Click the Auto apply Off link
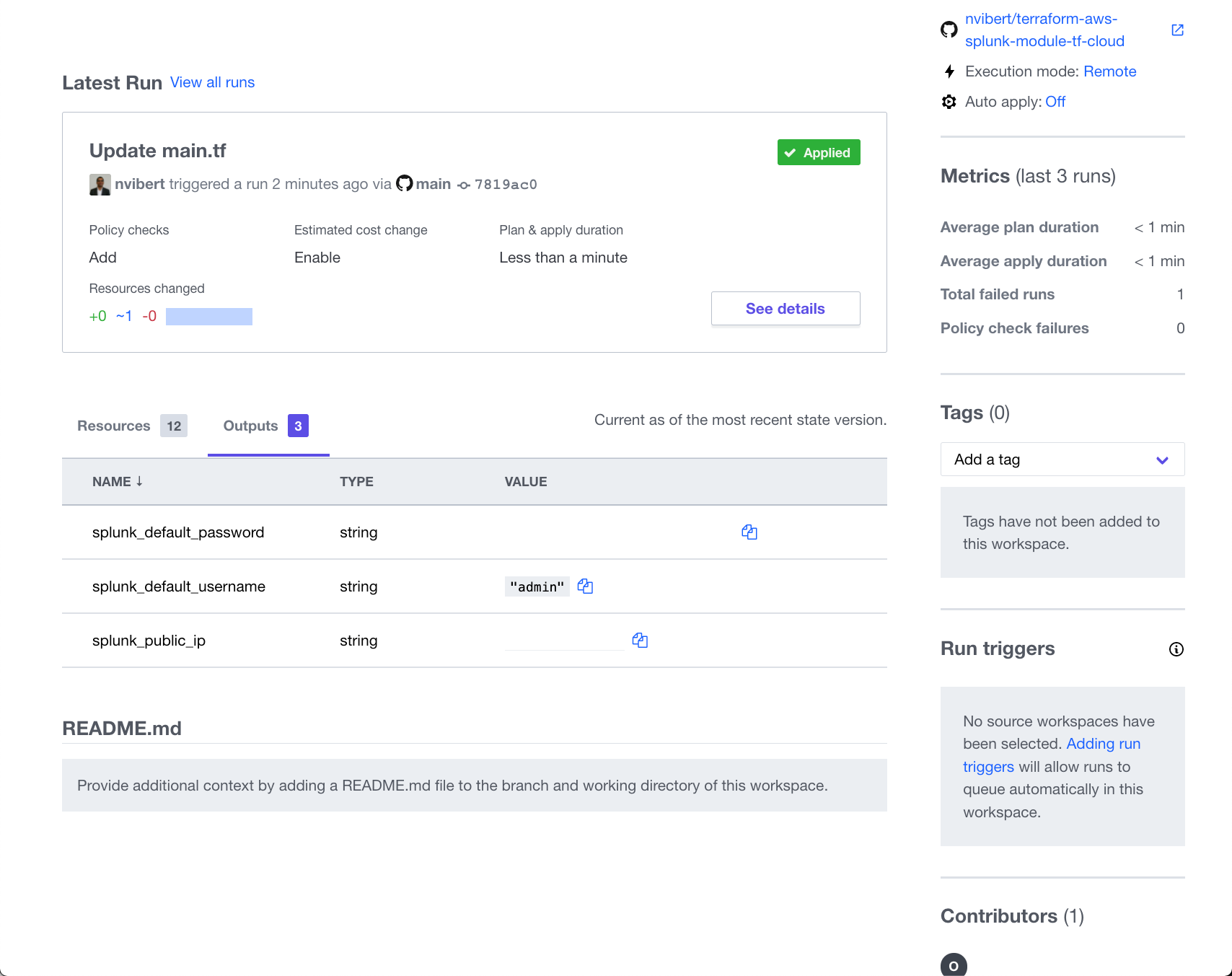 point(1055,102)
